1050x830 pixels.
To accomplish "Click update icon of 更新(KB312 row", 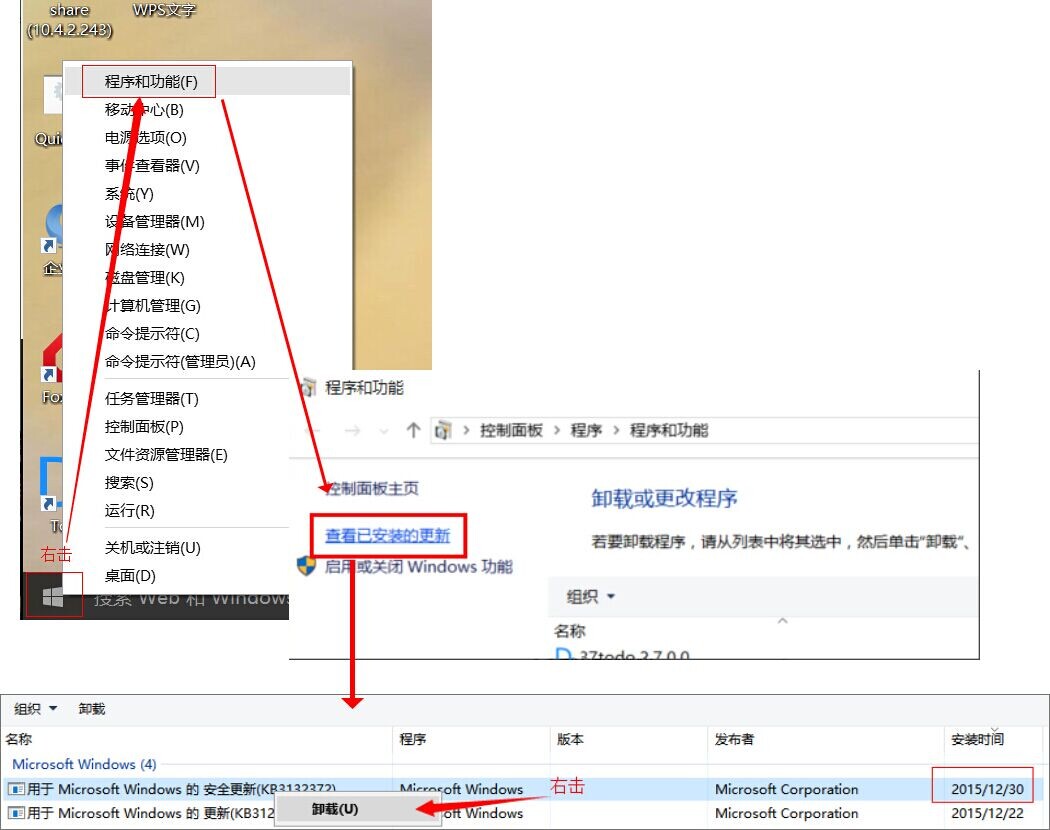I will pyautogui.click(x=16, y=813).
